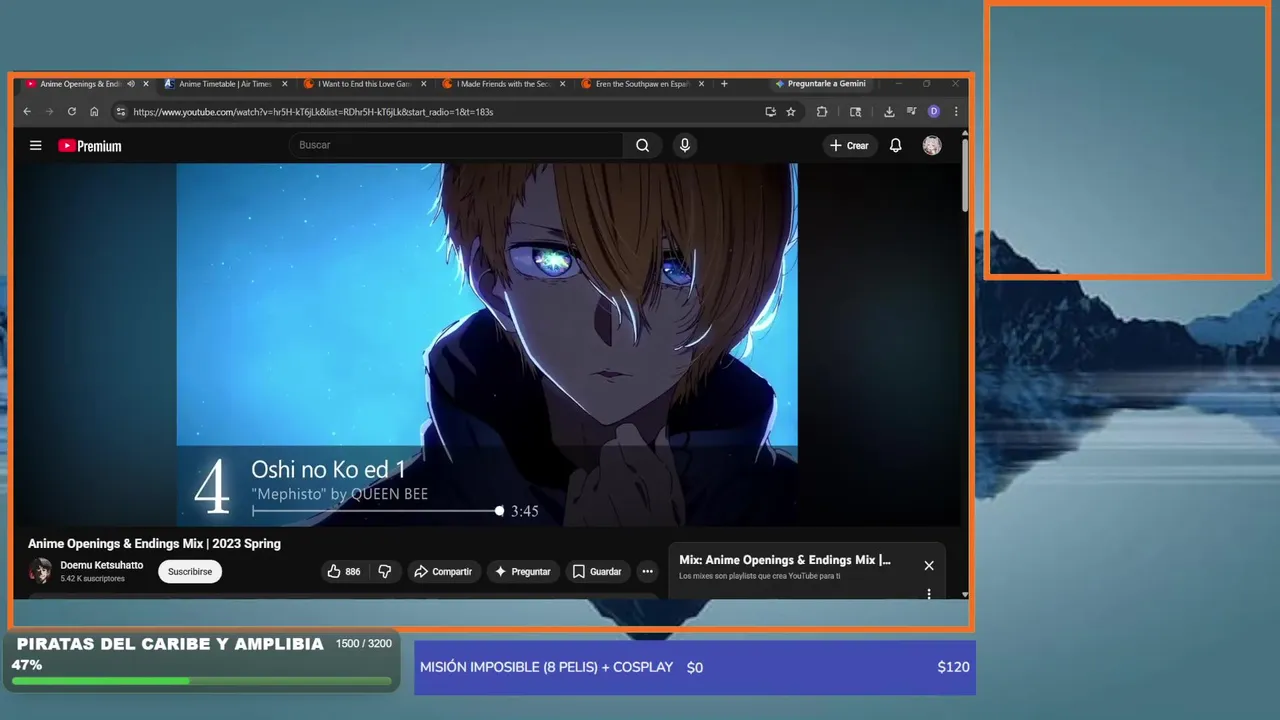Click the 5.42 K suscriptores text
This screenshot has height=720, width=1280.
(x=92, y=579)
